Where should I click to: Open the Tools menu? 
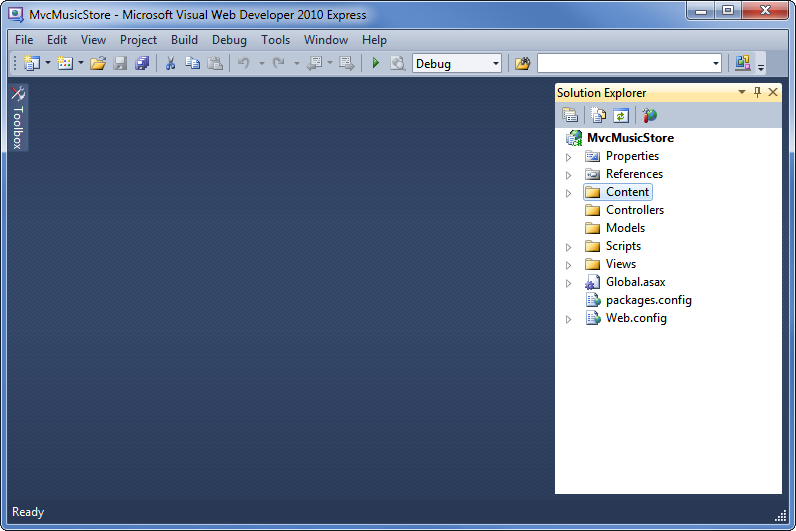(275, 40)
